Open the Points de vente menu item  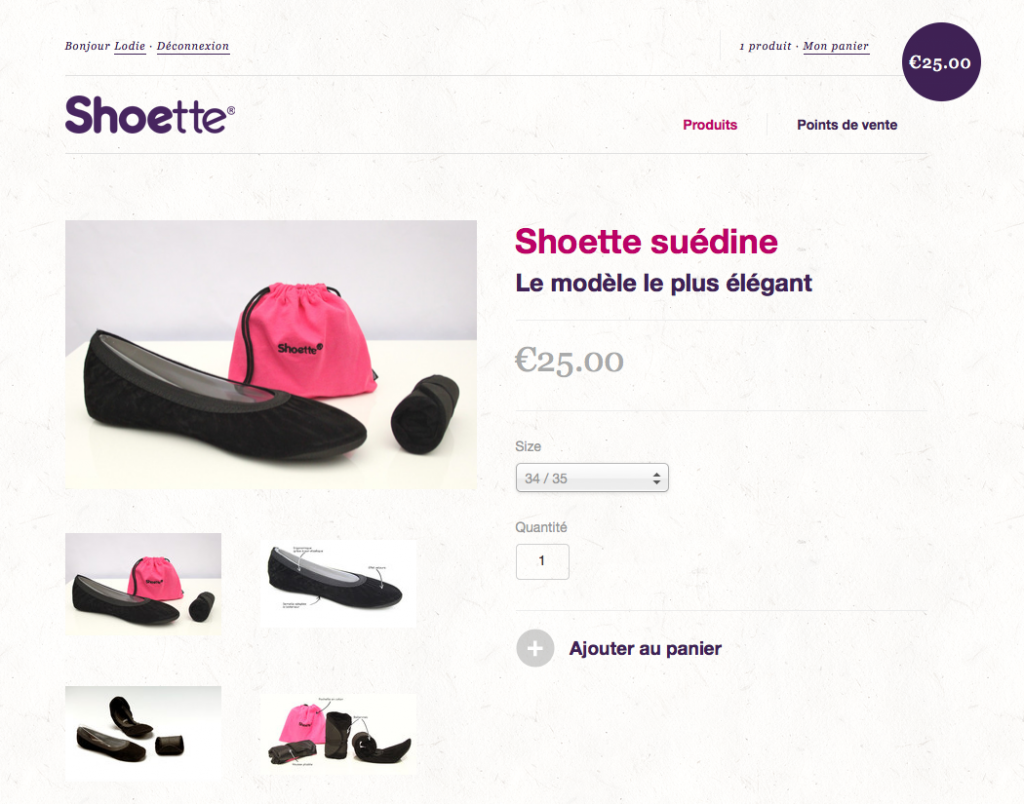(x=847, y=125)
